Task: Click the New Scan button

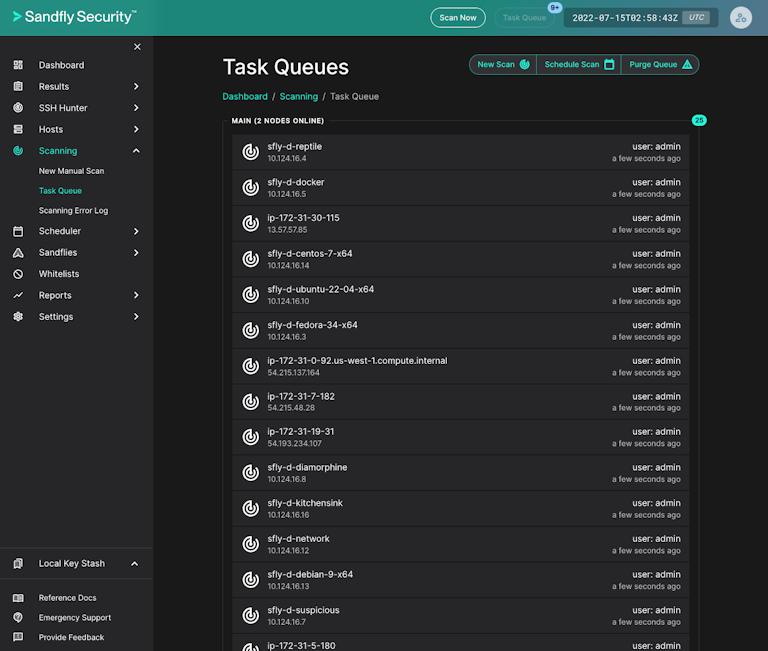Action: point(503,65)
